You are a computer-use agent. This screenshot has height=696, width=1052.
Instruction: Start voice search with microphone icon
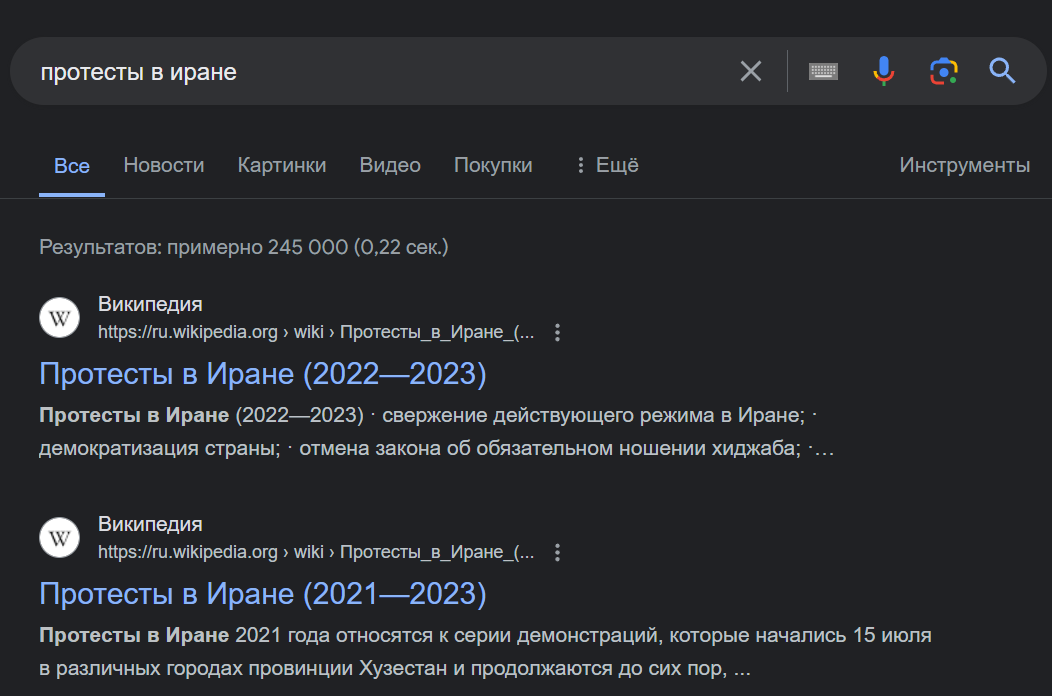[x=883, y=71]
